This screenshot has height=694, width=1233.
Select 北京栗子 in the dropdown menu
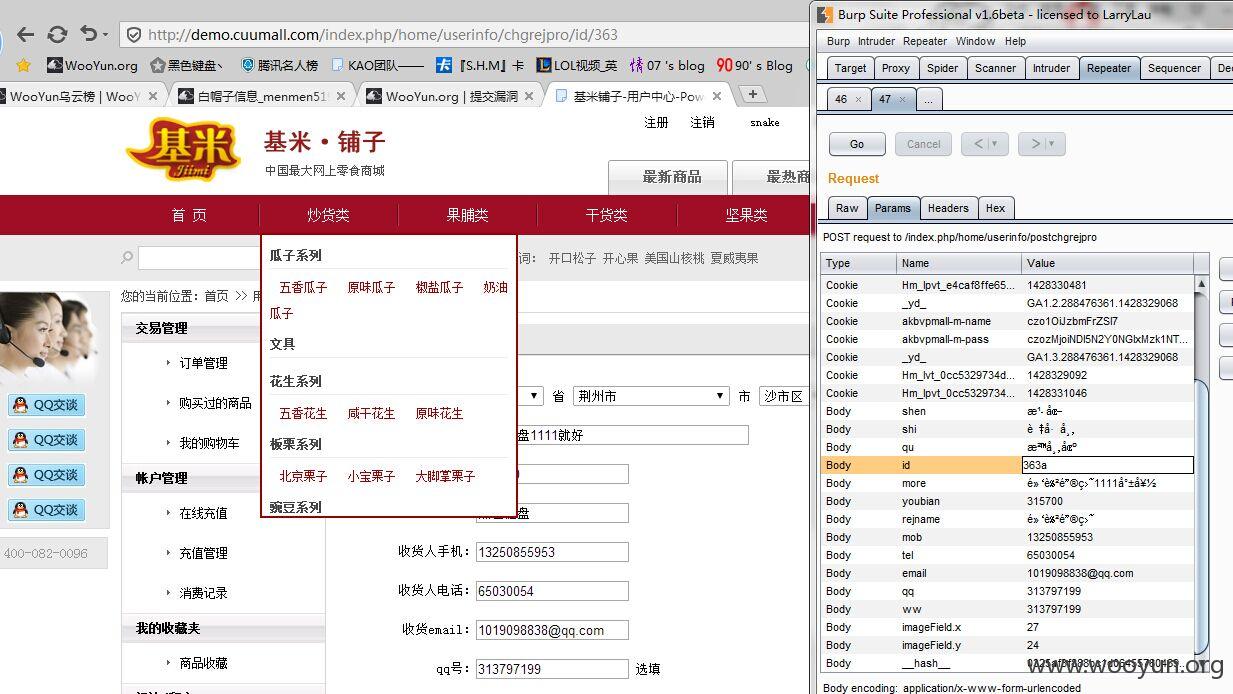coord(303,476)
